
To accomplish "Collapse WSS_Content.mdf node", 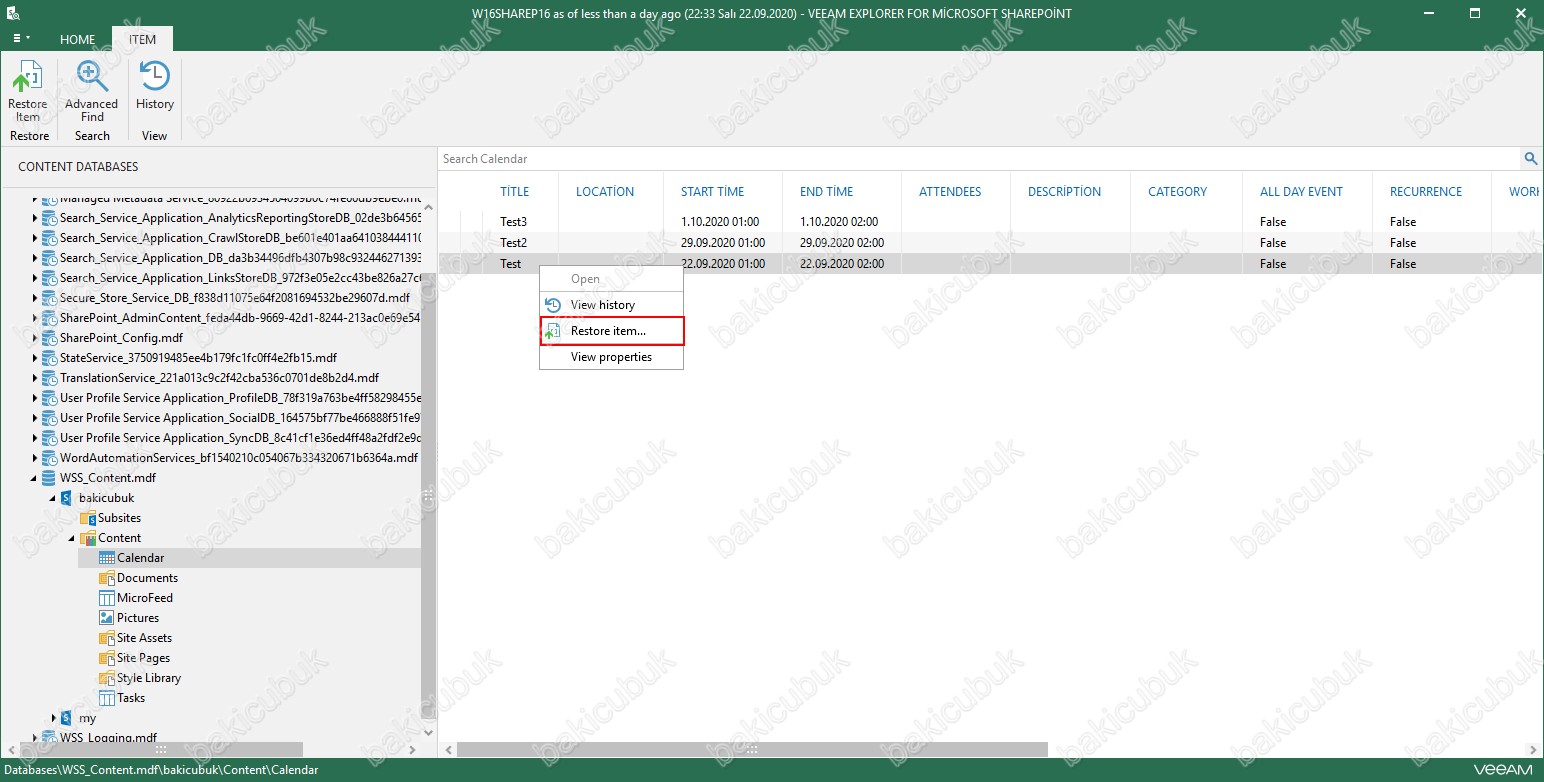I will pyautogui.click(x=35, y=478).
